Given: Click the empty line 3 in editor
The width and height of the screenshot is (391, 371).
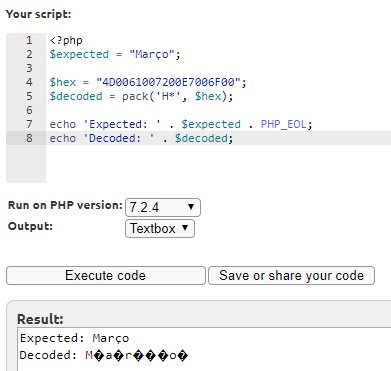Looking at the screenshot, I should pyautogui.click(x=218, y=68).
